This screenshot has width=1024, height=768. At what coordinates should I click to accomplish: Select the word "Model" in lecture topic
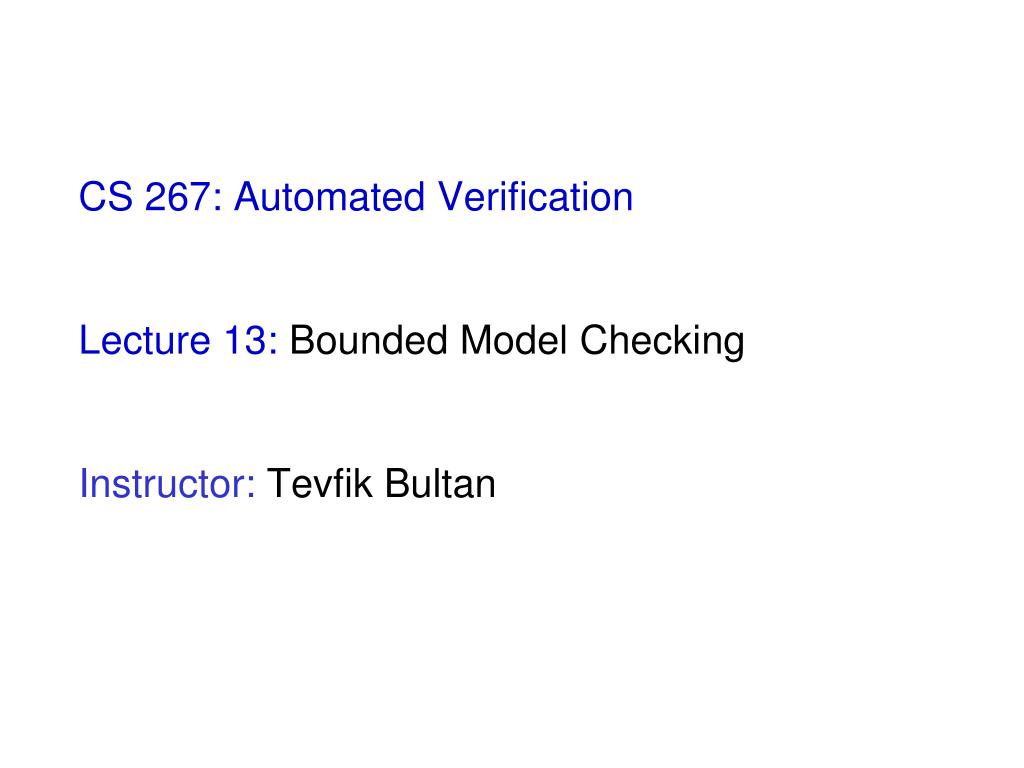click(513, 340)
